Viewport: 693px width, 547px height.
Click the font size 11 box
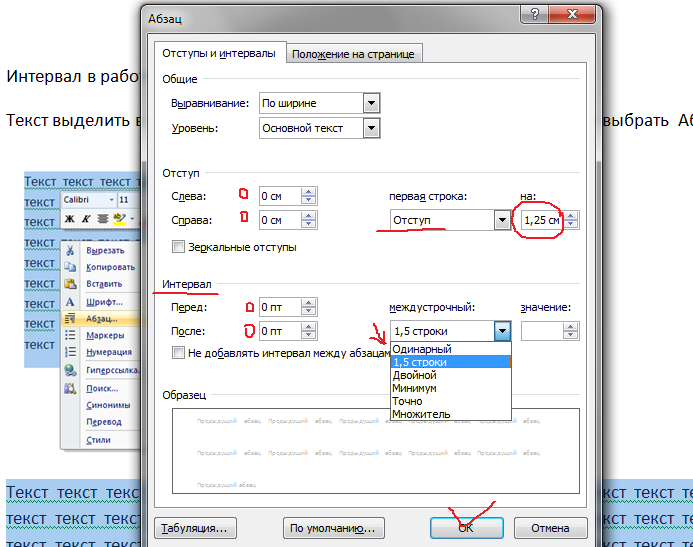[x=128, y=200]
